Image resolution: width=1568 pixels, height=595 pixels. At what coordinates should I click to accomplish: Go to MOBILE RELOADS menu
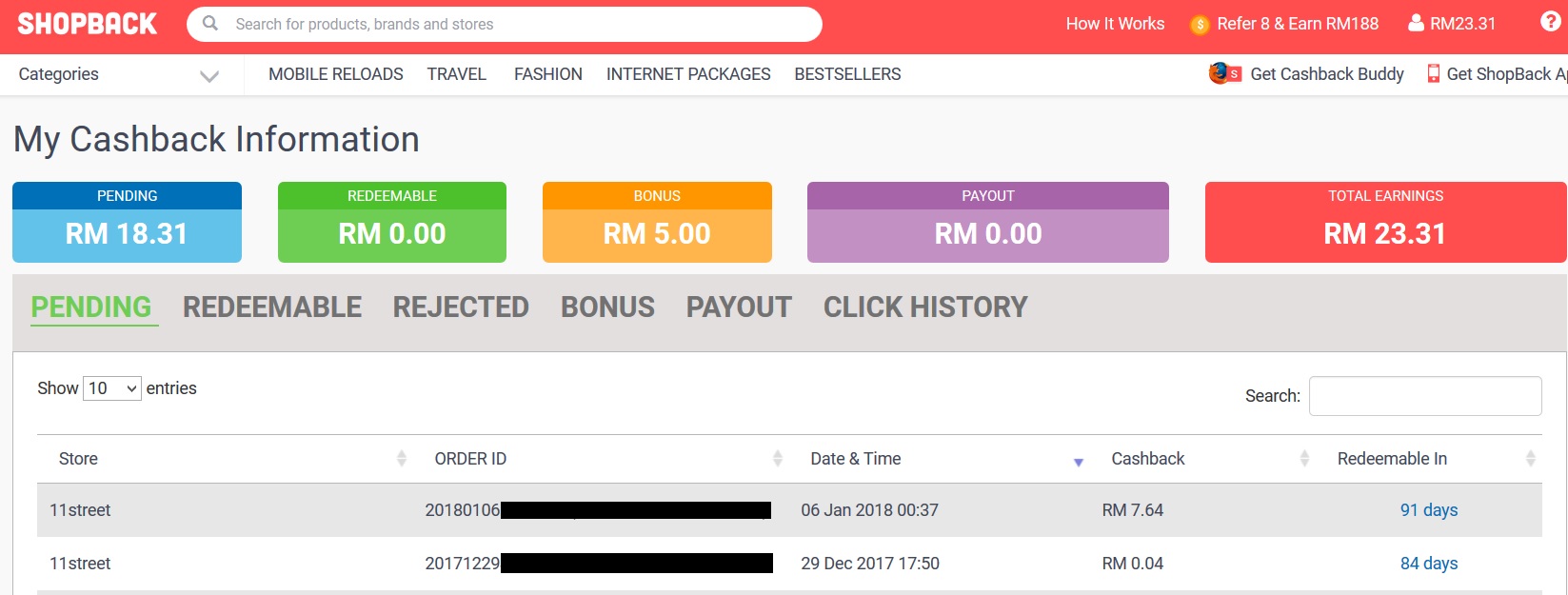336,74
